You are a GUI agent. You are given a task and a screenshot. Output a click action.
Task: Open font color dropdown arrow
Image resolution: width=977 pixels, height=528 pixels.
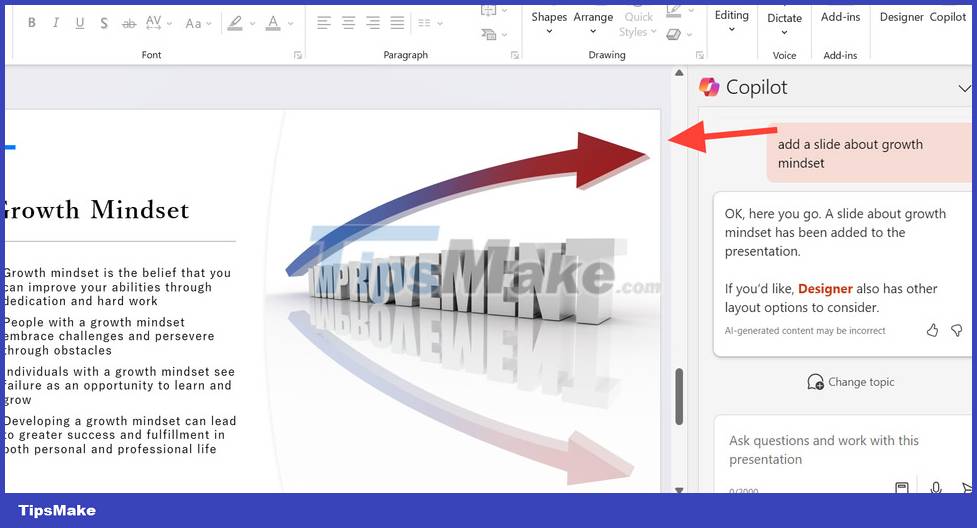(x=290, y=24)
